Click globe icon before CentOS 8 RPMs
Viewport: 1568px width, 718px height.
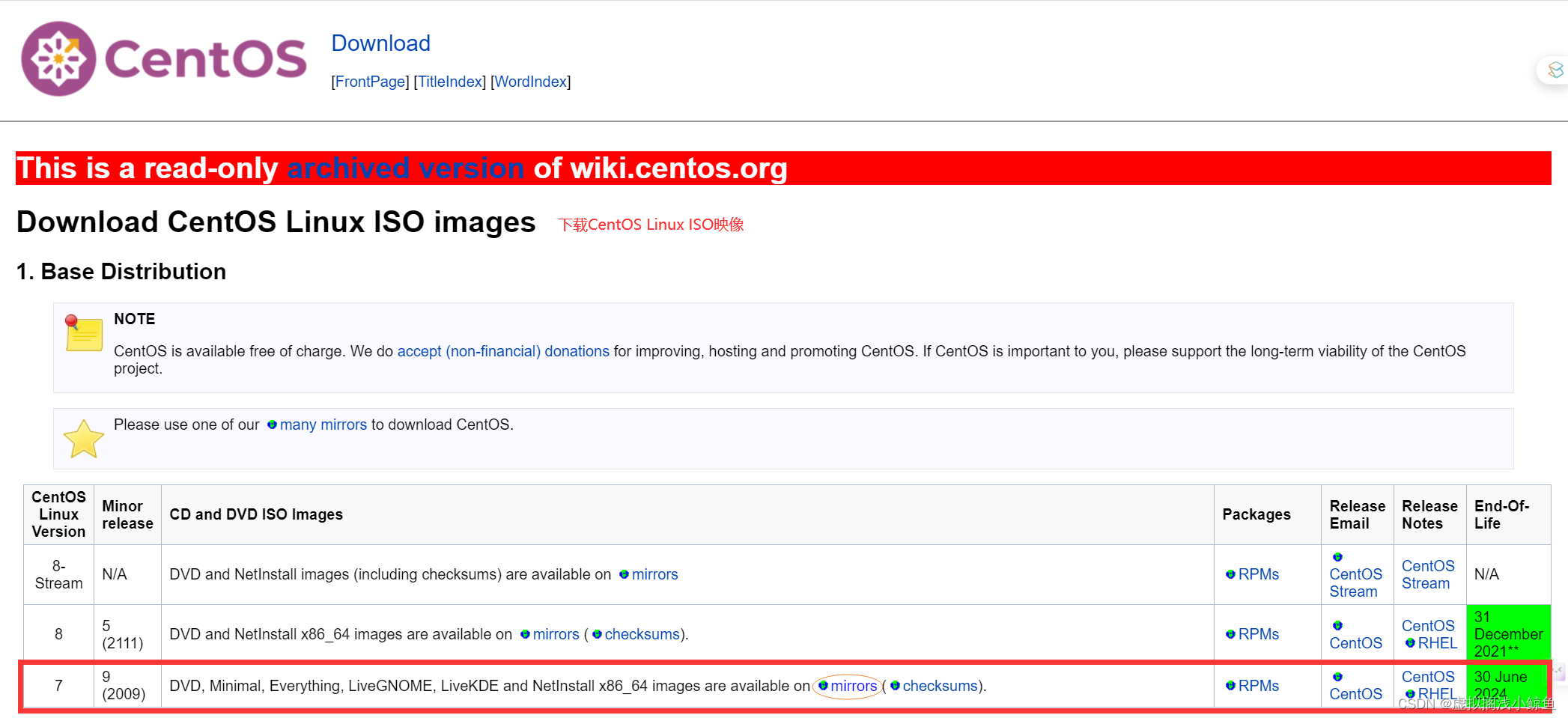[1230, 634]
